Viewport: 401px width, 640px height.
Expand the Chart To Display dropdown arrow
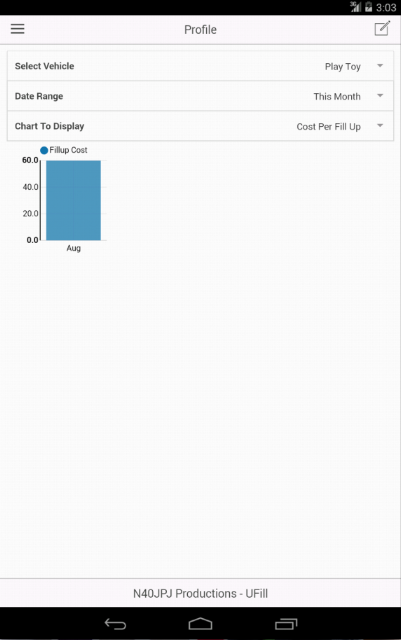point(380,126)
